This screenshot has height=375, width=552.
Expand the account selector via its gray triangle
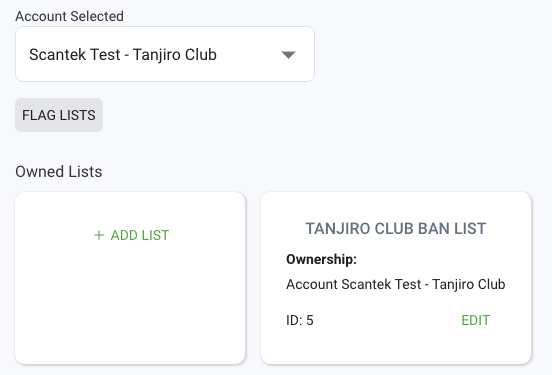288,55
